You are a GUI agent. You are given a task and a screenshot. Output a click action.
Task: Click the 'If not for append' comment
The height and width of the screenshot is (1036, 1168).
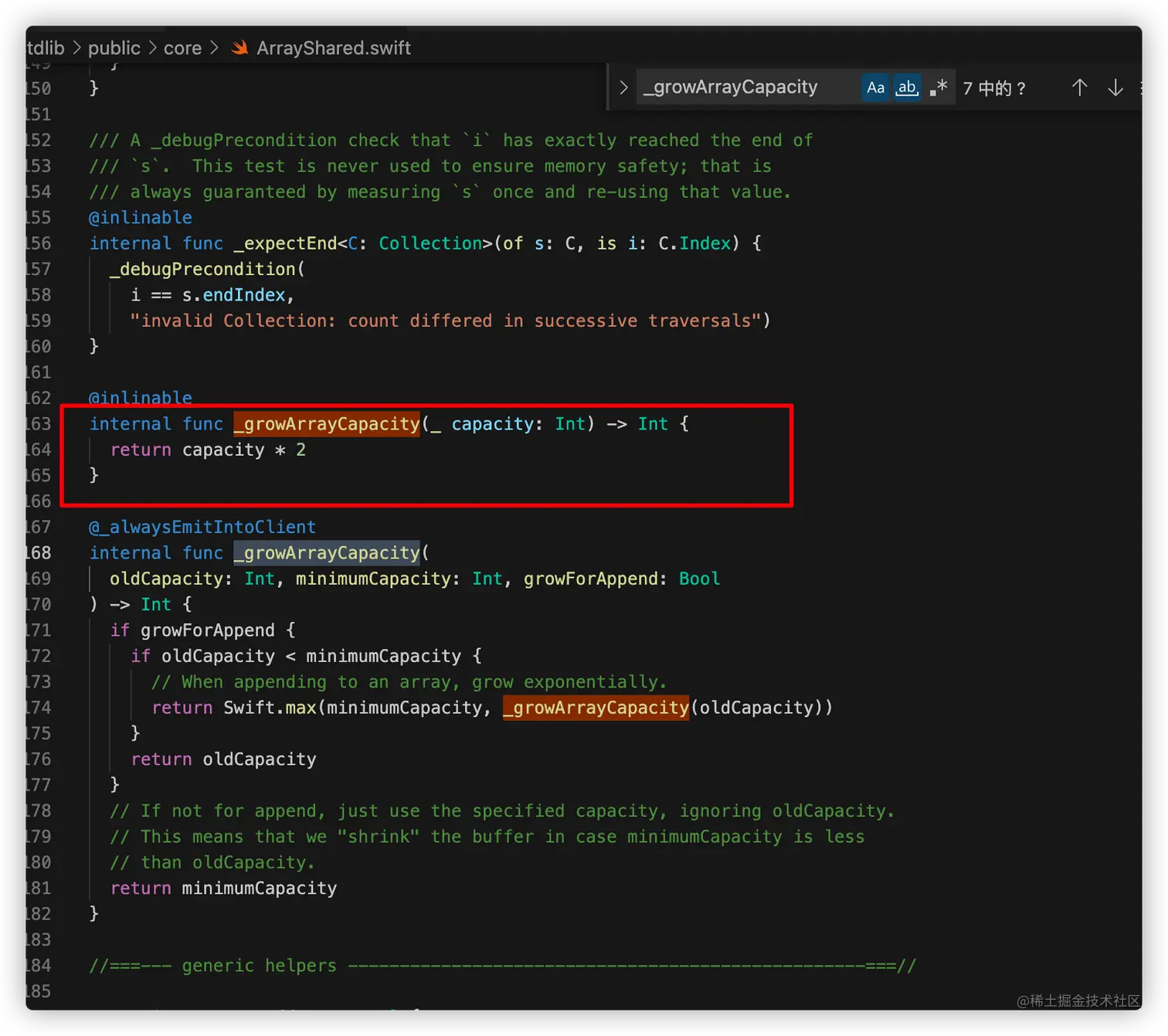point(502,811)
